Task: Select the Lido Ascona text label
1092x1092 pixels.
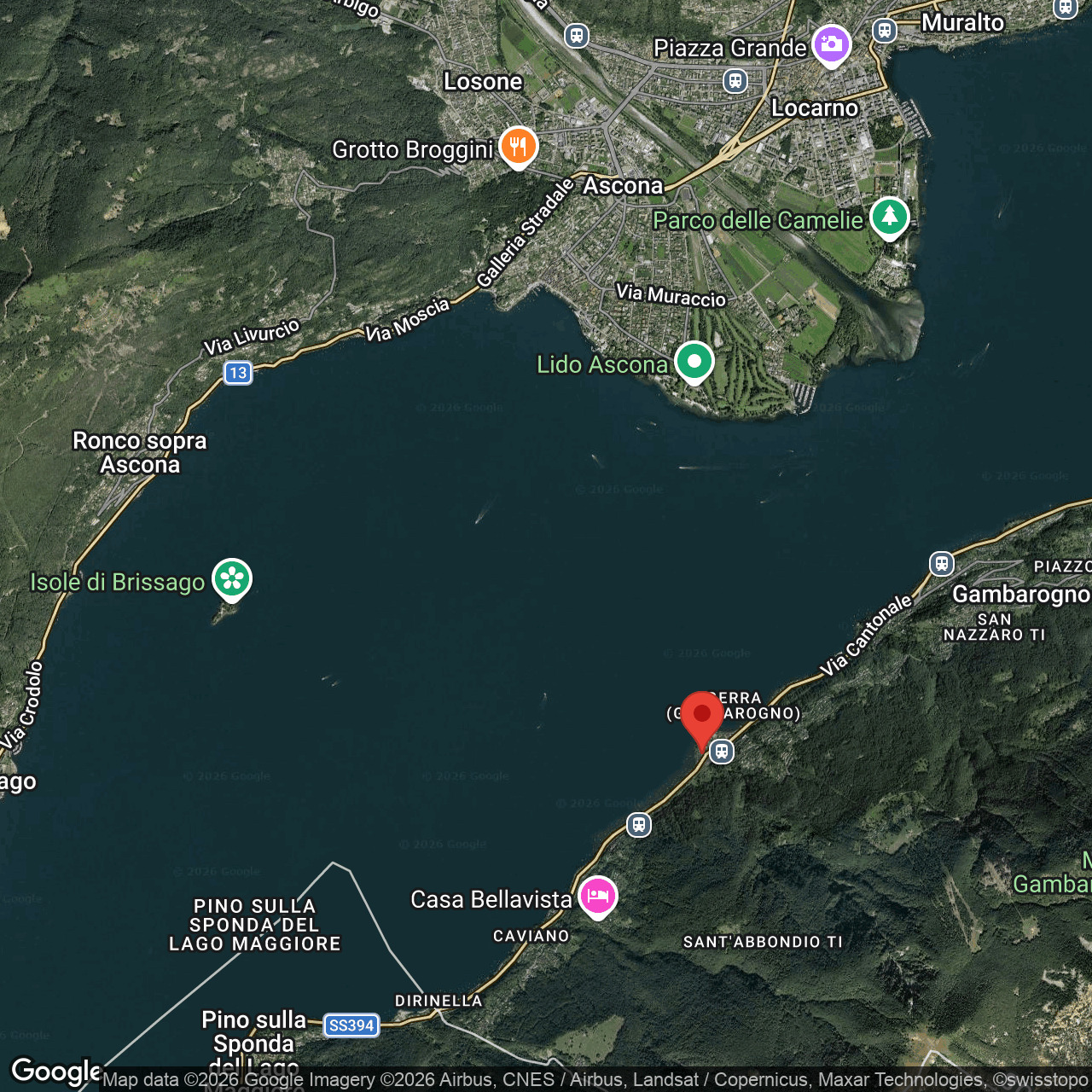Action: [x=602, y=365]
